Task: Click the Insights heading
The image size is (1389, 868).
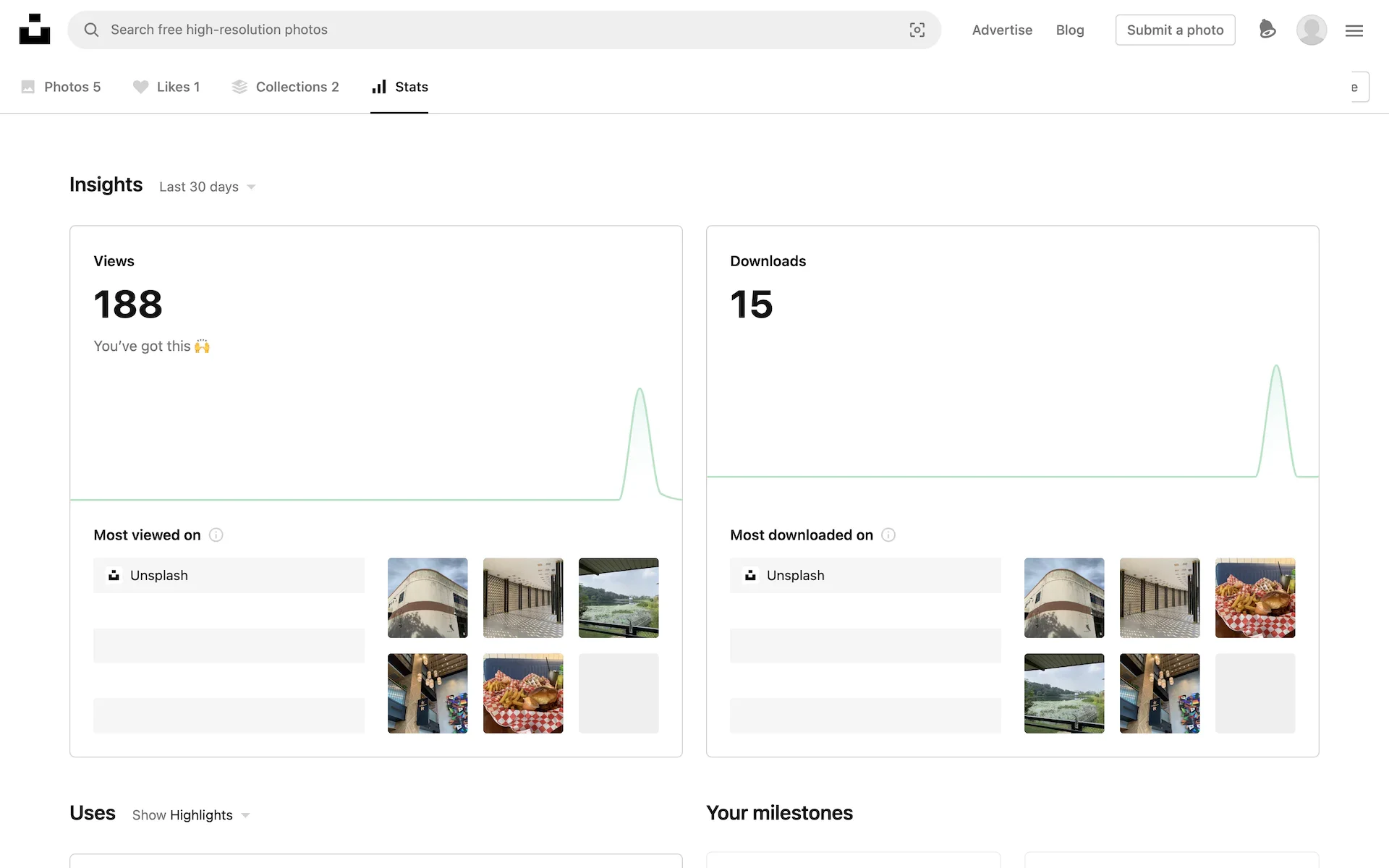Action: point(106,184)
